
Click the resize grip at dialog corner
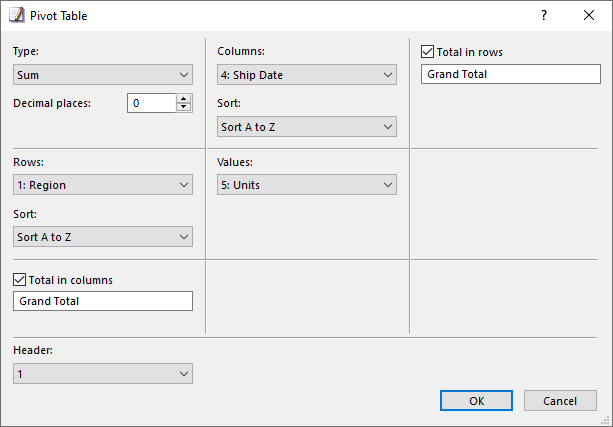607,421
